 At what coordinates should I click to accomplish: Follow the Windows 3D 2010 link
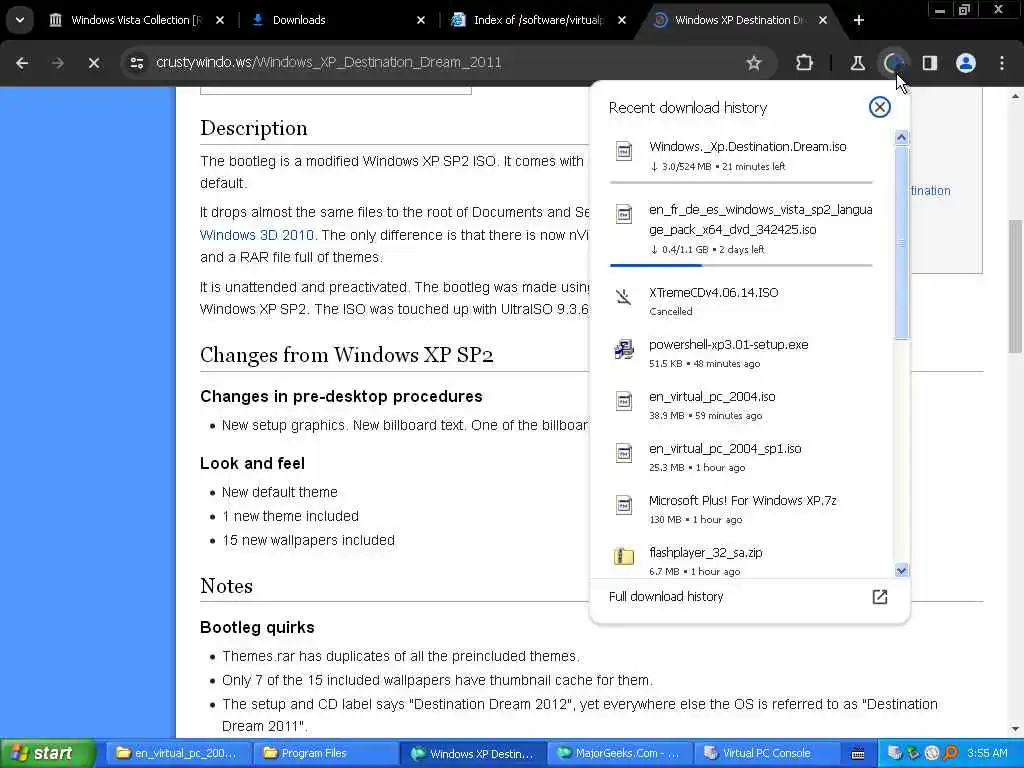pos(257,235)
